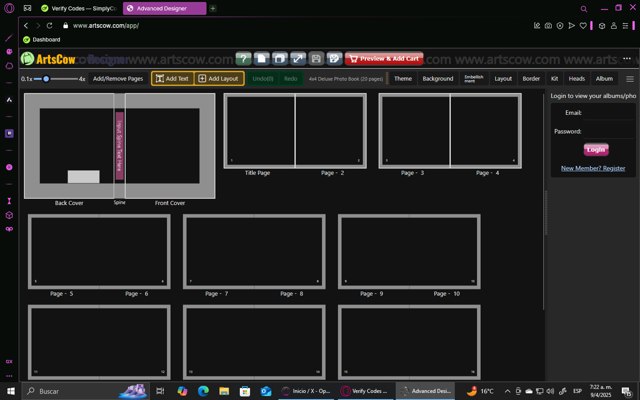Select the Page 3 and Page 4 spread

(x=450, y=131)
